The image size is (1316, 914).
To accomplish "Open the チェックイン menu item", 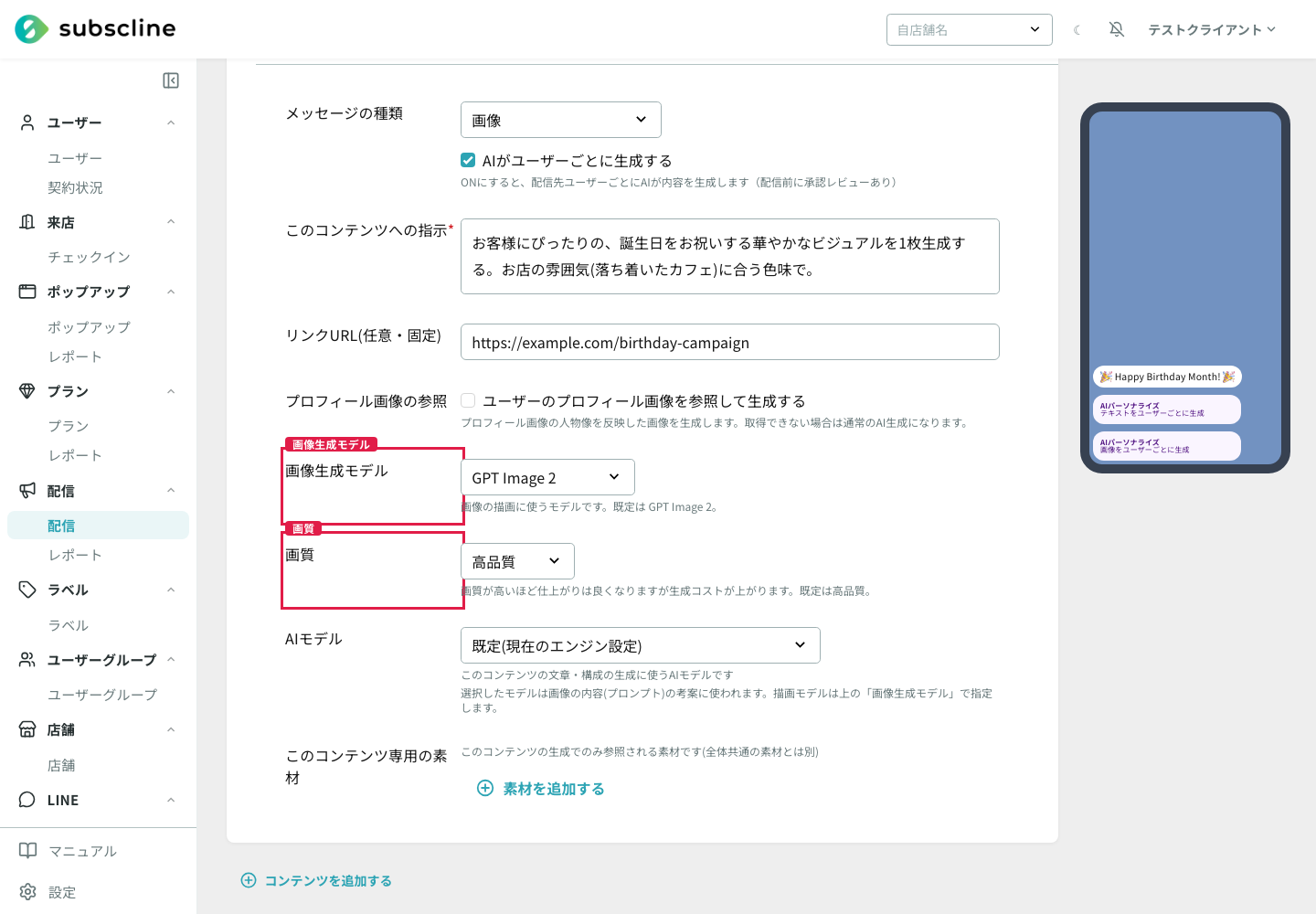I will (89, 257).
